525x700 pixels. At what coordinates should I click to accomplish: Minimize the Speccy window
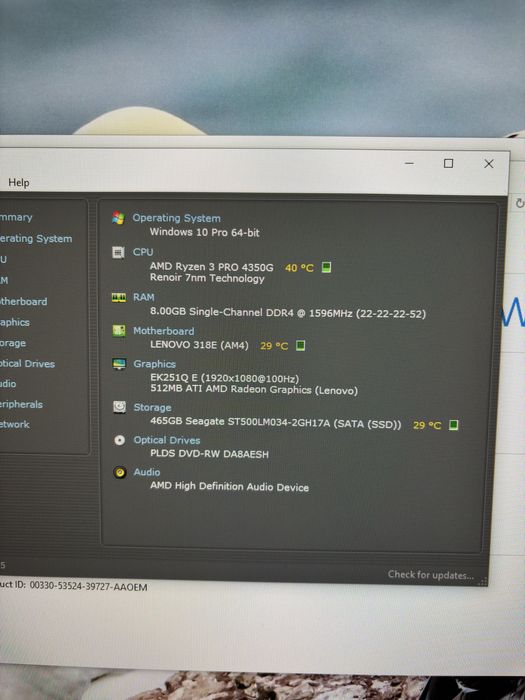(x=409, y=163)
